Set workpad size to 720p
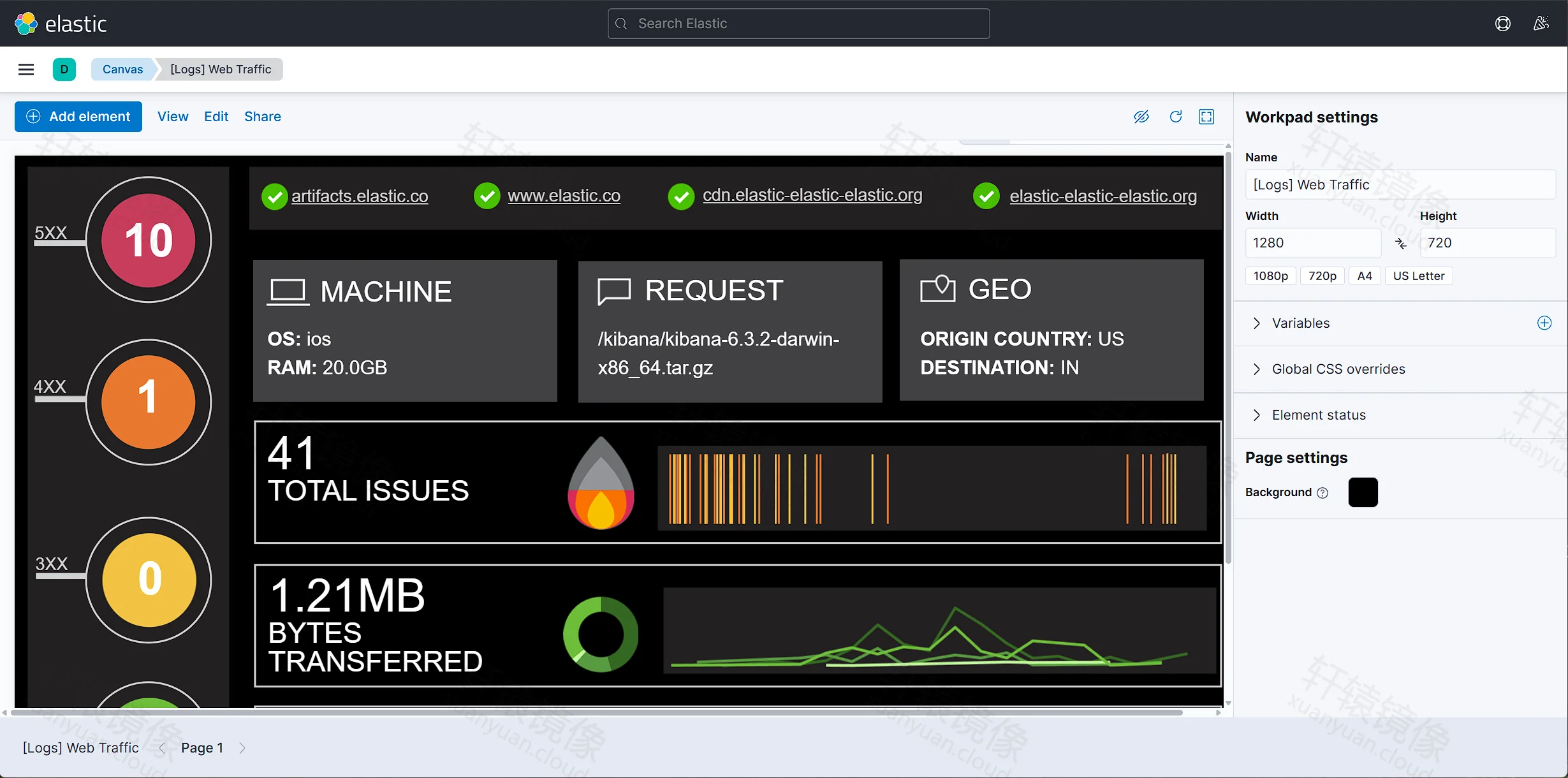This screenshot has width=1568, height=778. pos(1323,276)
